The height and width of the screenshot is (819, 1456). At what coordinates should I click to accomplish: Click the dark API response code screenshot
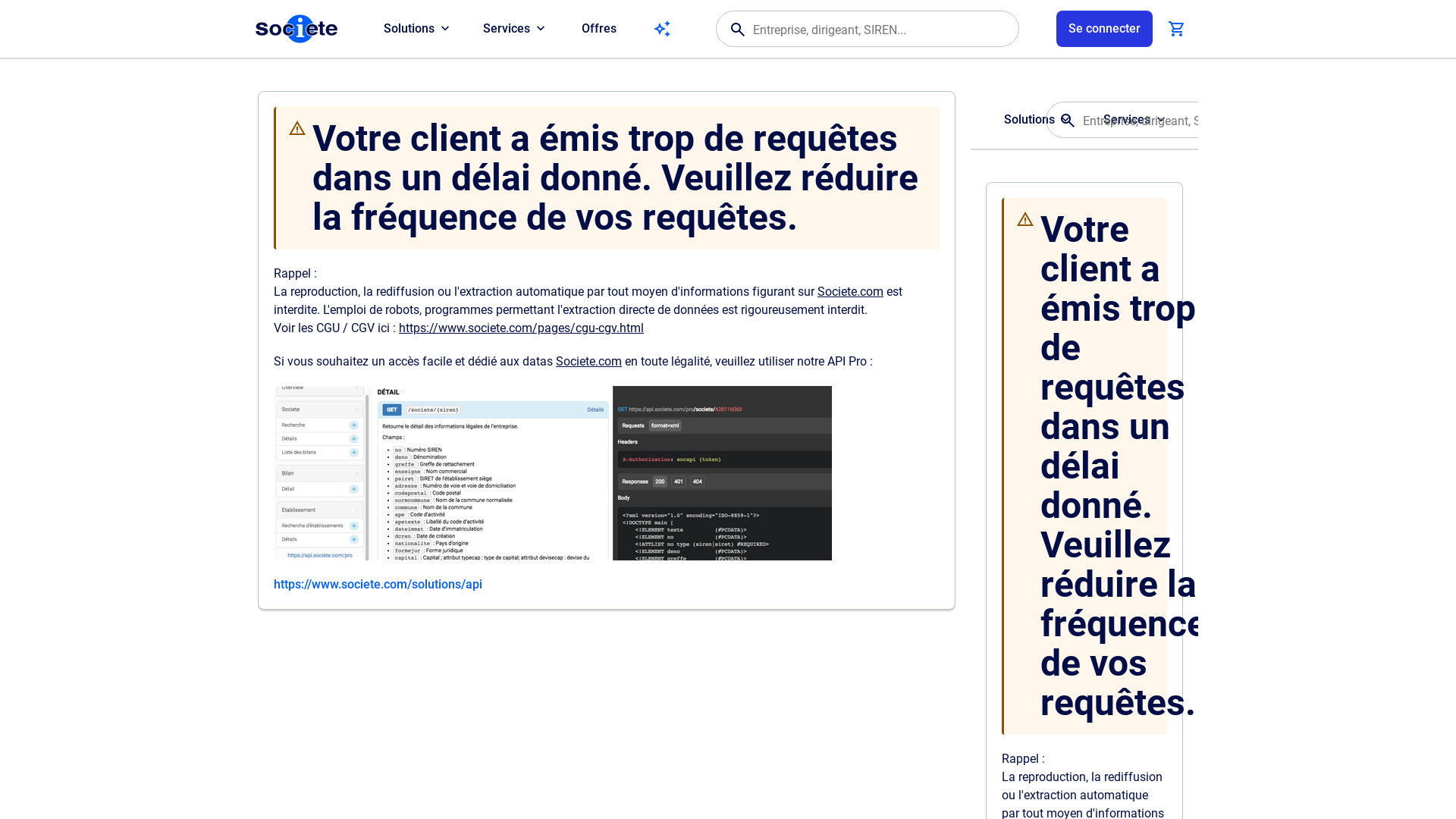(x=722, y=473)
